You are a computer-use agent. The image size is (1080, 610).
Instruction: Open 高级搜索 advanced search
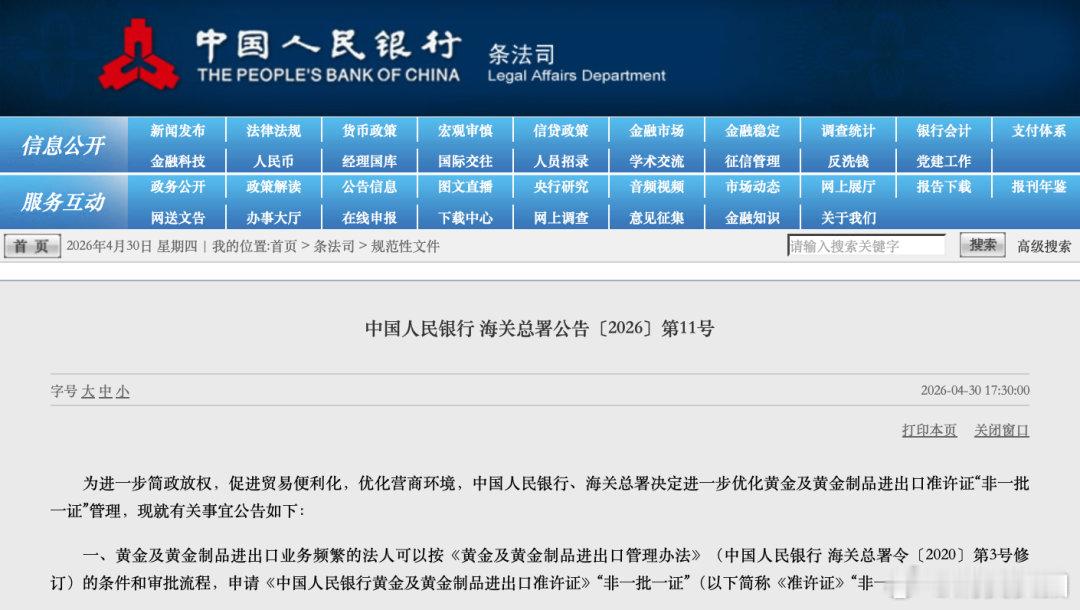point(1042,245)
